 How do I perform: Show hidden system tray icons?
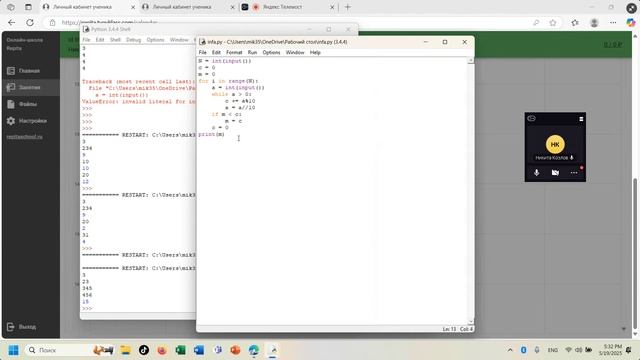point(510,350)
